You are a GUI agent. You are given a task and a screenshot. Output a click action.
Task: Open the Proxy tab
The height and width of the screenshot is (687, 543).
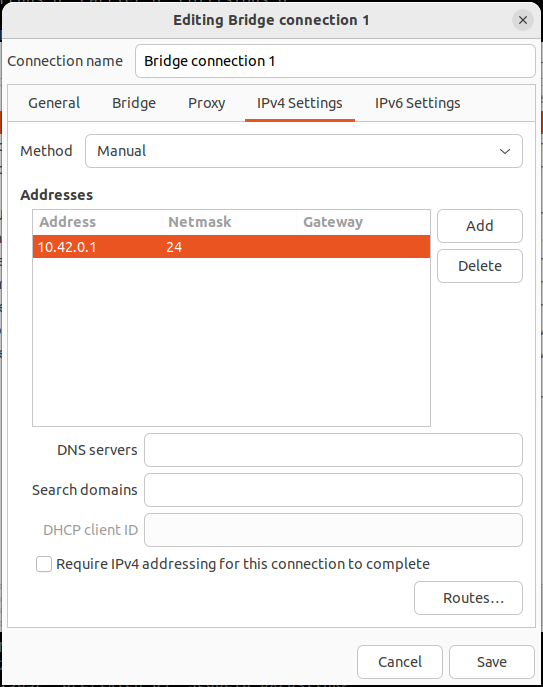tap(206, 103)
